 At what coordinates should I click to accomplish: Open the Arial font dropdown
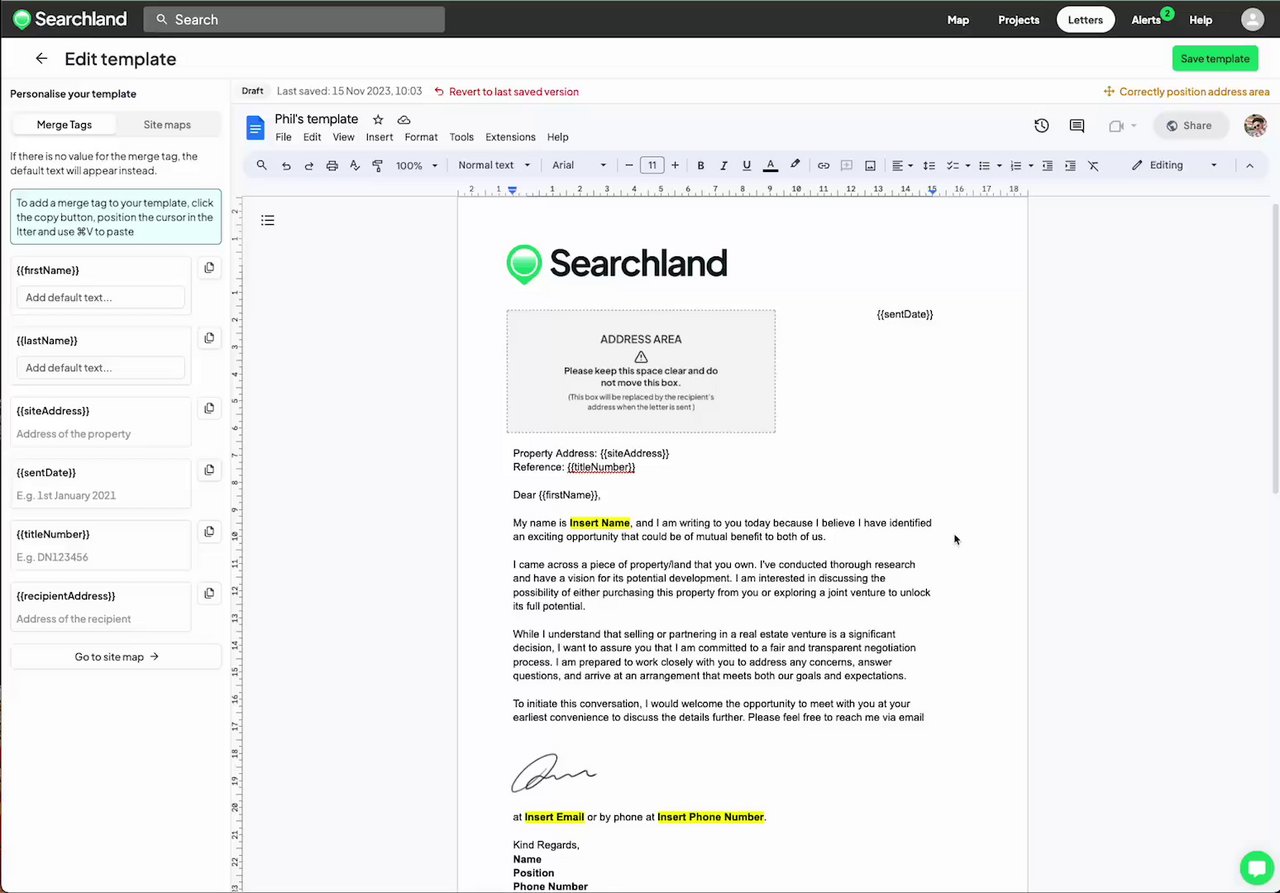pyautogui.click(x=579, y=165)
